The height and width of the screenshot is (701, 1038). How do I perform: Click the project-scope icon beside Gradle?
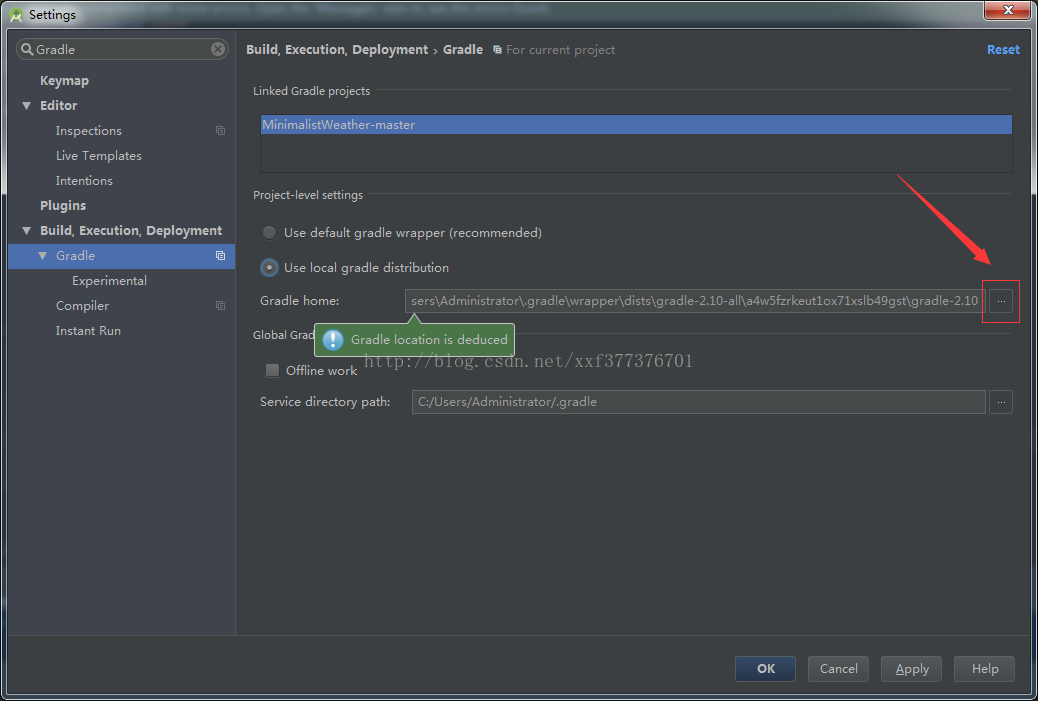click(x=220, y=256)
